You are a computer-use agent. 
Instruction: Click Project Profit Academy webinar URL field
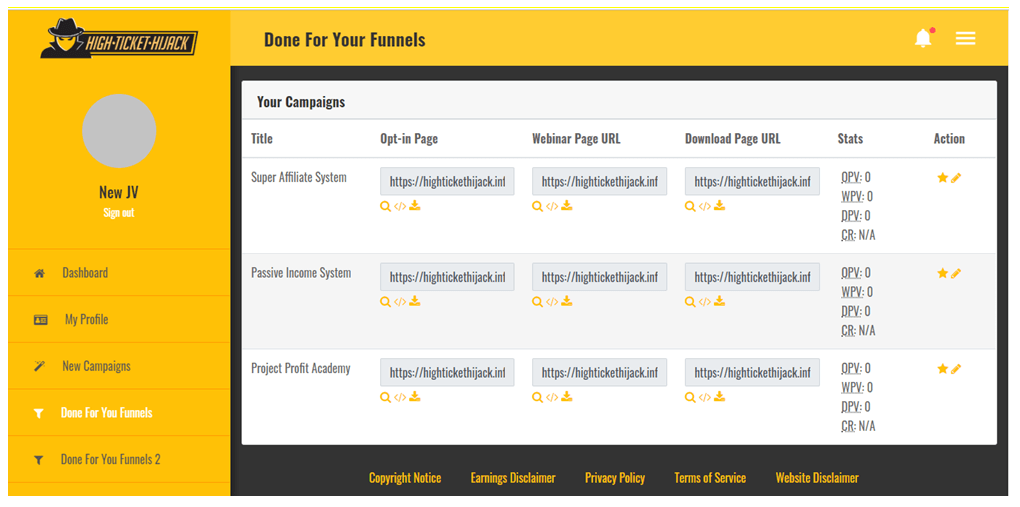pyautogui.click(x=600, y=372)
